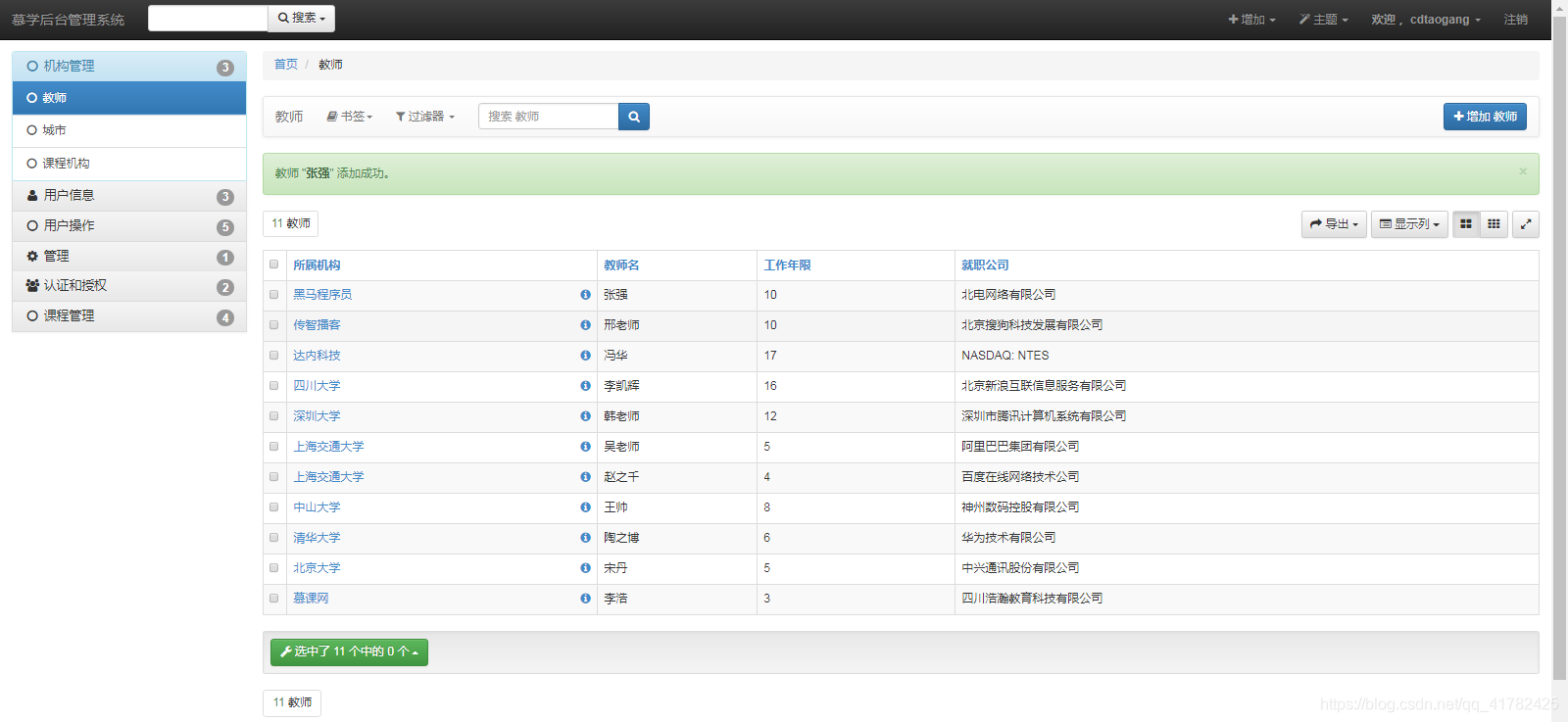The height and width of the screenshot is (722, 1568).
Task: Check the 李浩 row checkbox
Action: click(x=274, y=599)
